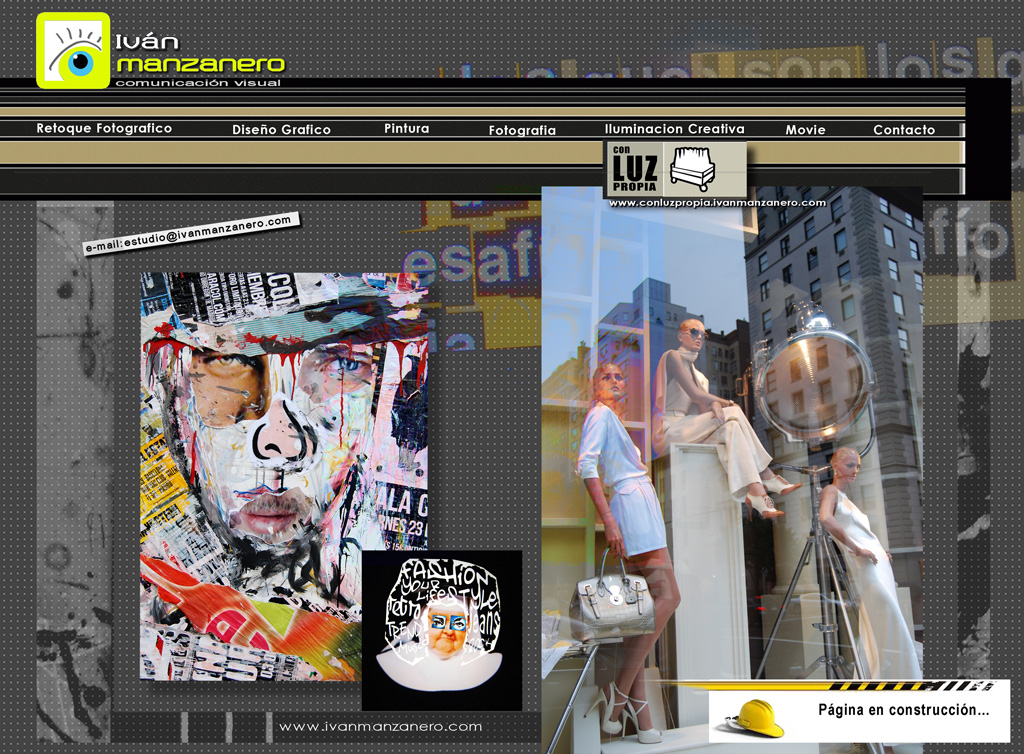Click the www.ivanmanzanero.com footer link
The image size is (1024, 754).
point(381,727)
